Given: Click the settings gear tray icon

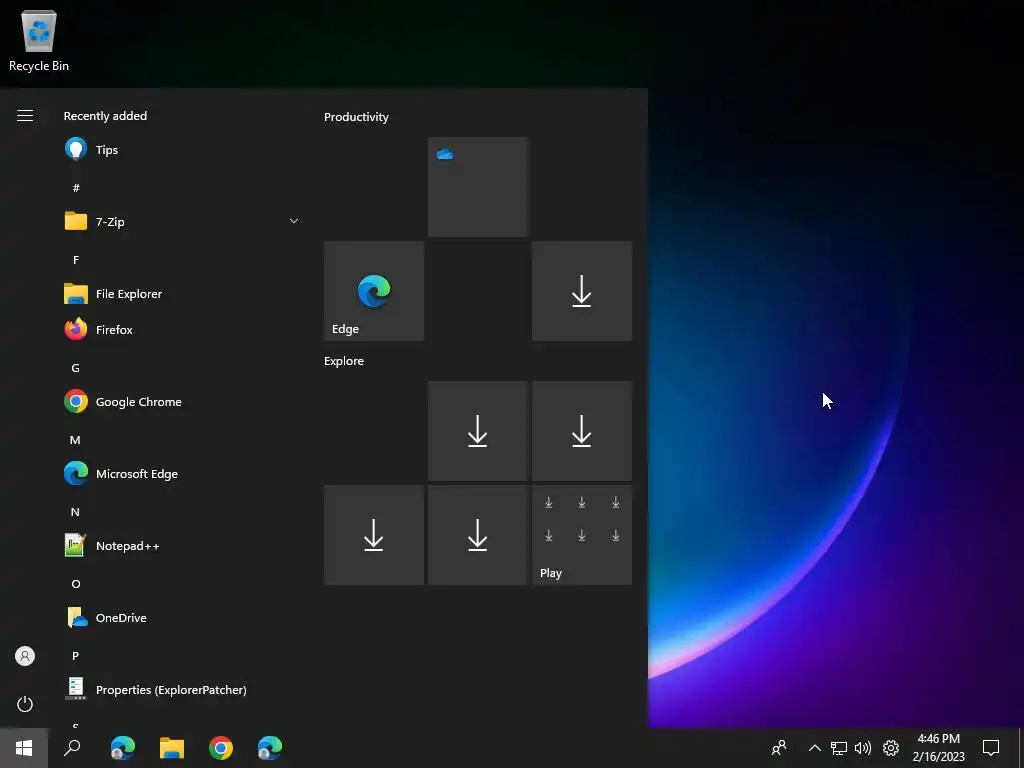Looking at the screenshot, I should pyautogui.click(x=891, y=748).
